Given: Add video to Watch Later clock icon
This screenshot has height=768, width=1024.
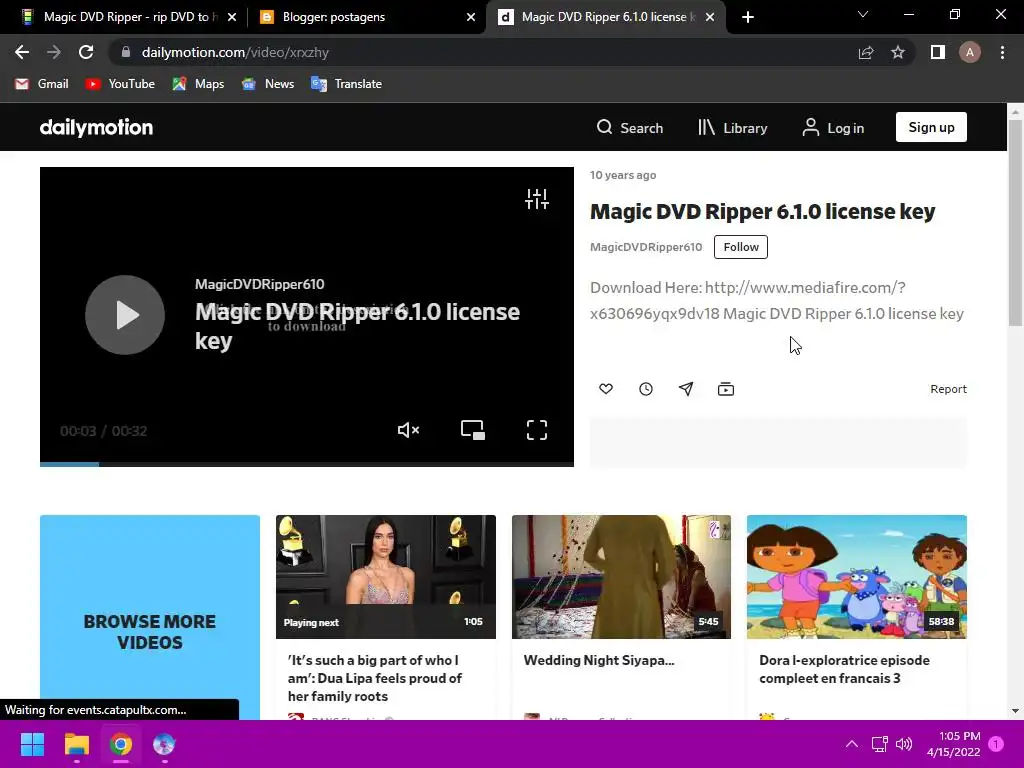Looking at the screenshot, I should 646,389.
